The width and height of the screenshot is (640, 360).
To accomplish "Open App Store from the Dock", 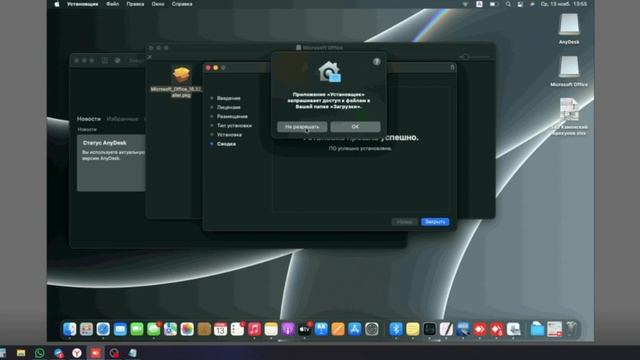I will (355, 329).
